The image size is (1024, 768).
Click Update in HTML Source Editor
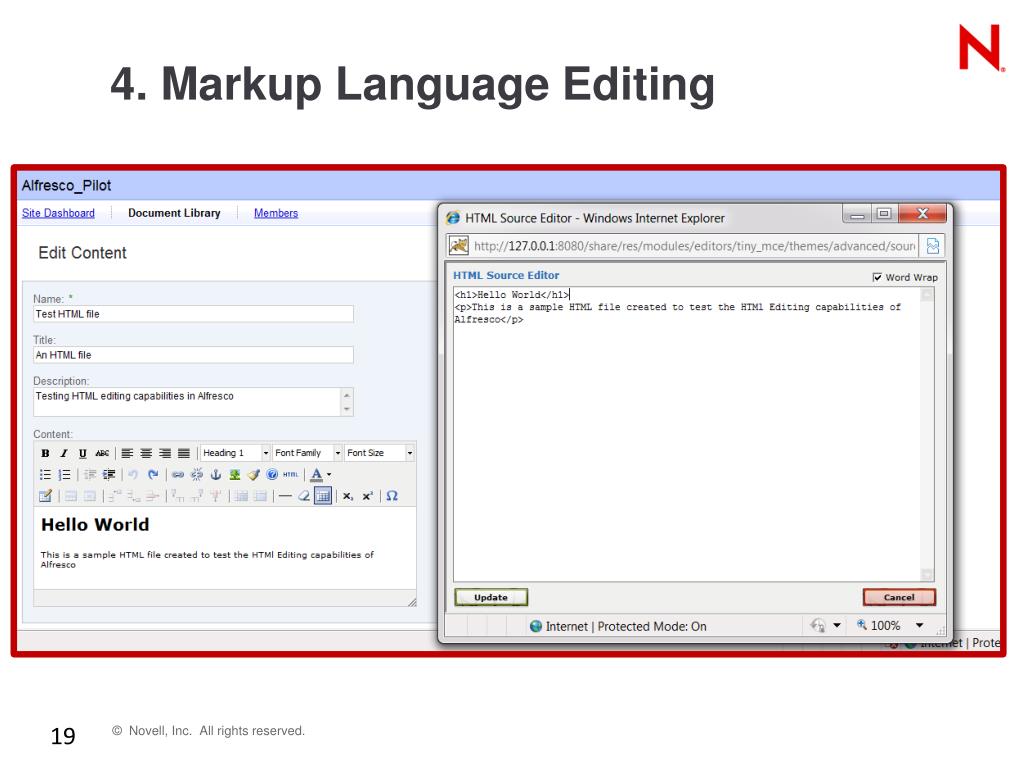tap(491, 598)
